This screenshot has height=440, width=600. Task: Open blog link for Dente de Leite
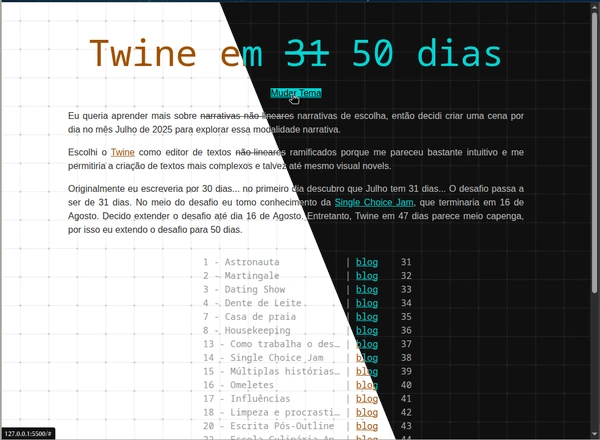pos(367,303)
